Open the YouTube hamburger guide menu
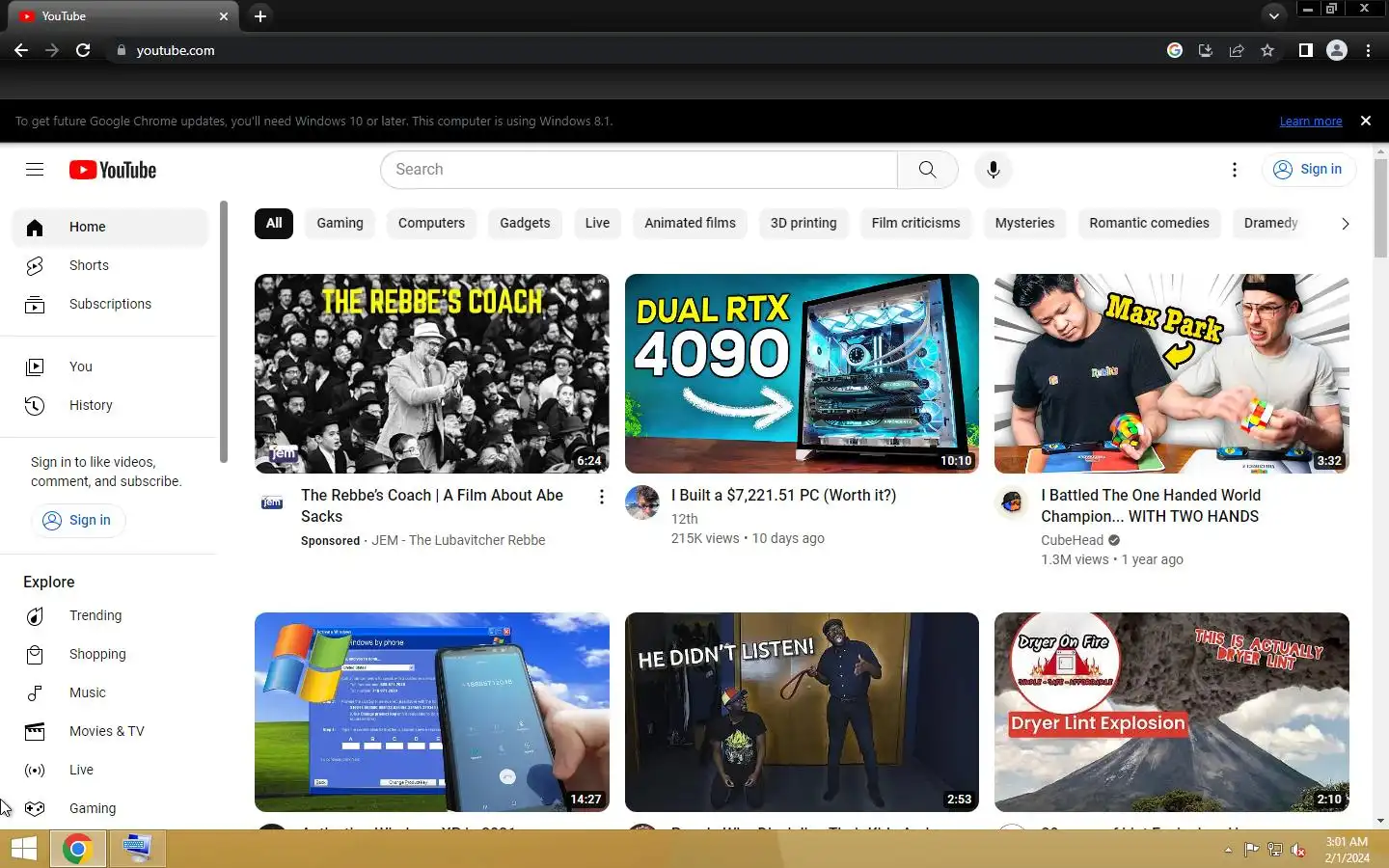Screen dimensions: 1389x868 pos(35,170)
